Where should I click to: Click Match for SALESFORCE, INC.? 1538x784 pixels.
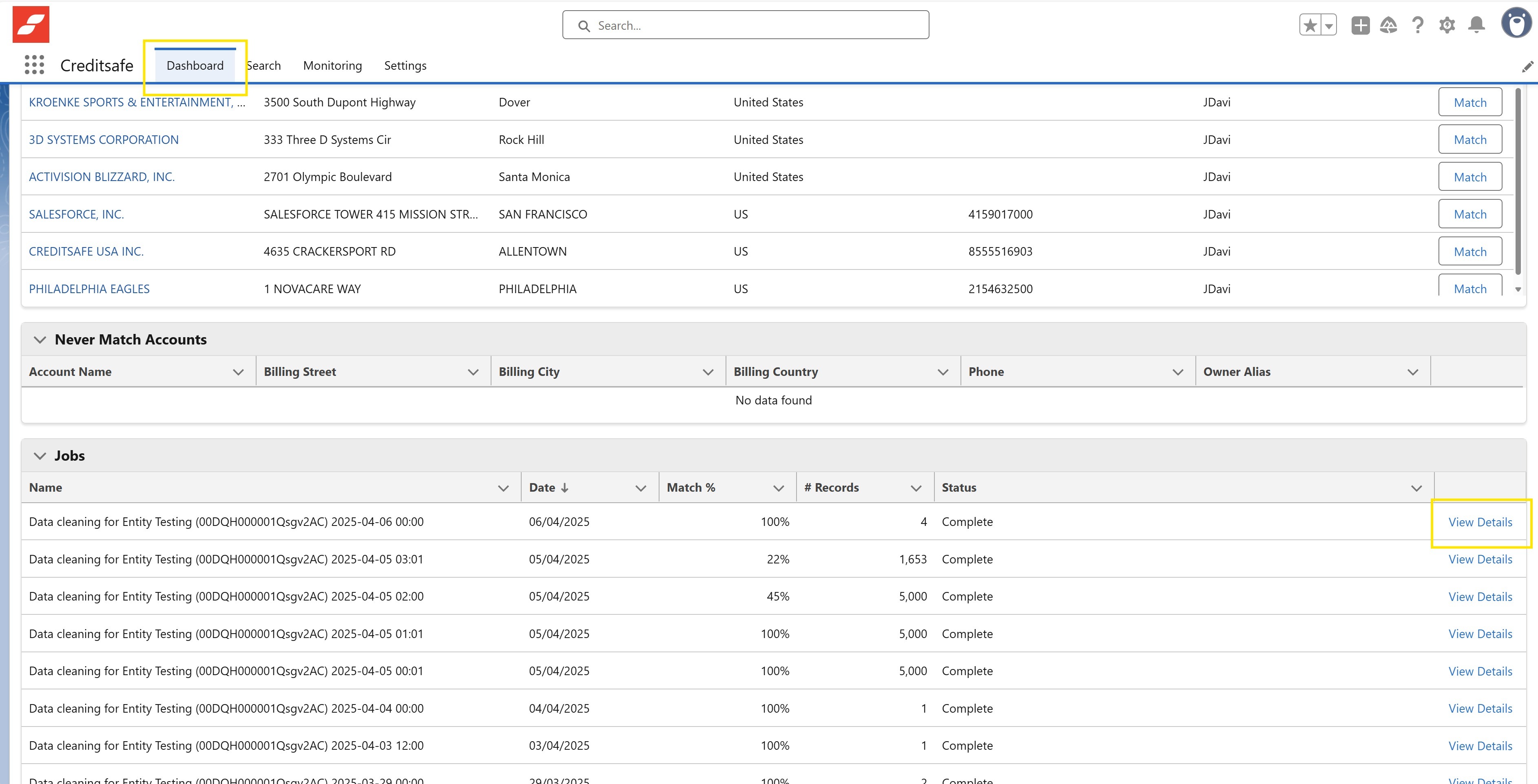(x=1469, y=214)
